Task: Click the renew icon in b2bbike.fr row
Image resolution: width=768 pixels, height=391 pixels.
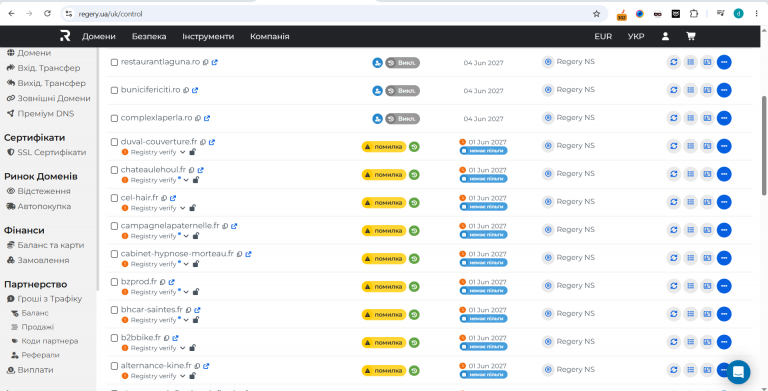Action: 673,342
